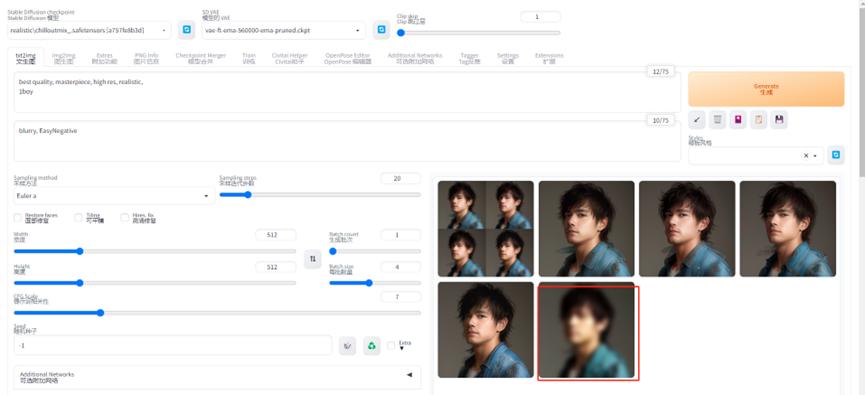865x395 pixels.
Task: Open the Sampling method dropdown
Action: click(114, 196)
